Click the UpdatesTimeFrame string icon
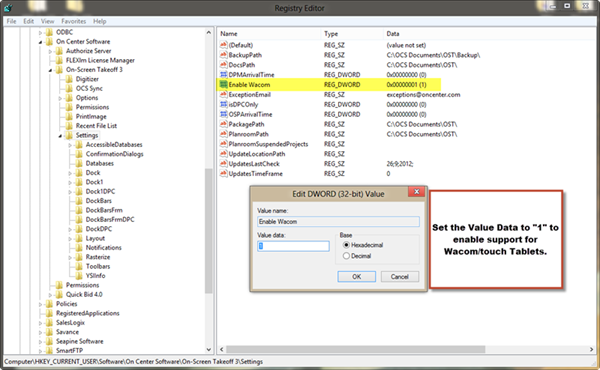The height and width of the screenshot is (370, 600). pos(223,174)
